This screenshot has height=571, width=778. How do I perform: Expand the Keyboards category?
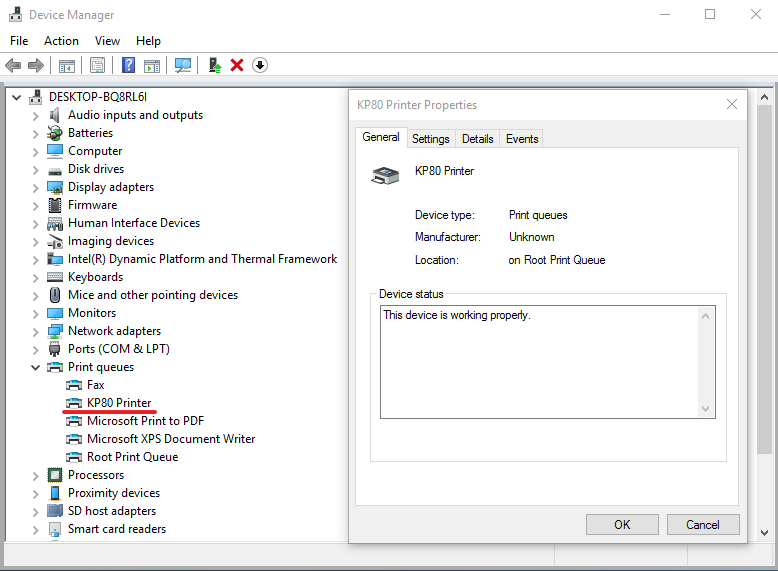[x=35, y=278]
